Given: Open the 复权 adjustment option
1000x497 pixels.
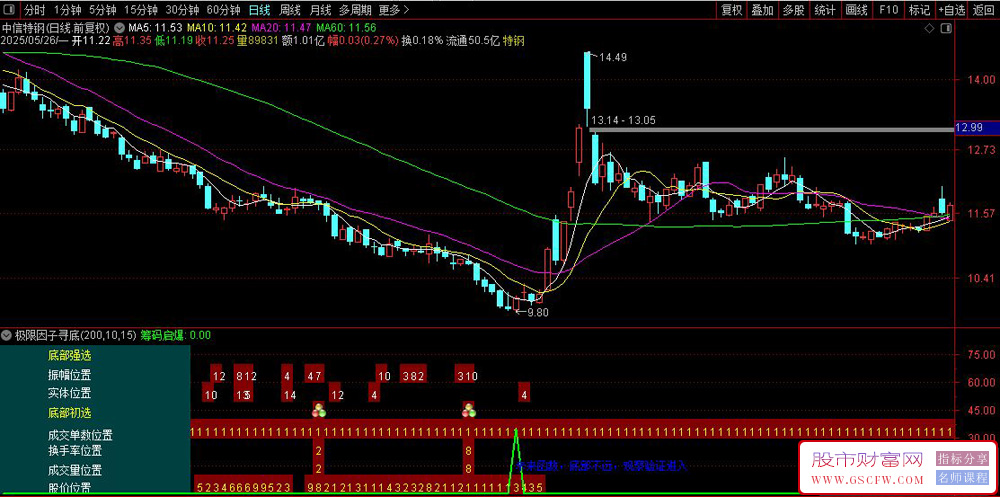Looking at the screenshot, I should pos(732,10).
